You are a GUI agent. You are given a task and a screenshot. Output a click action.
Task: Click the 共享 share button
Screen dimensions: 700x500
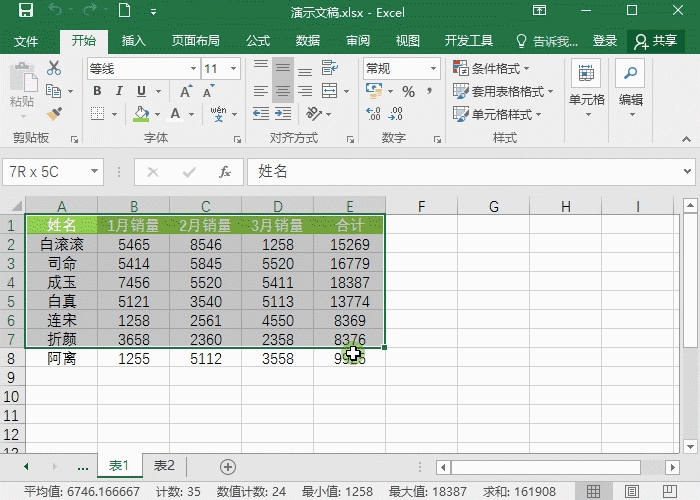coord(655,41)
